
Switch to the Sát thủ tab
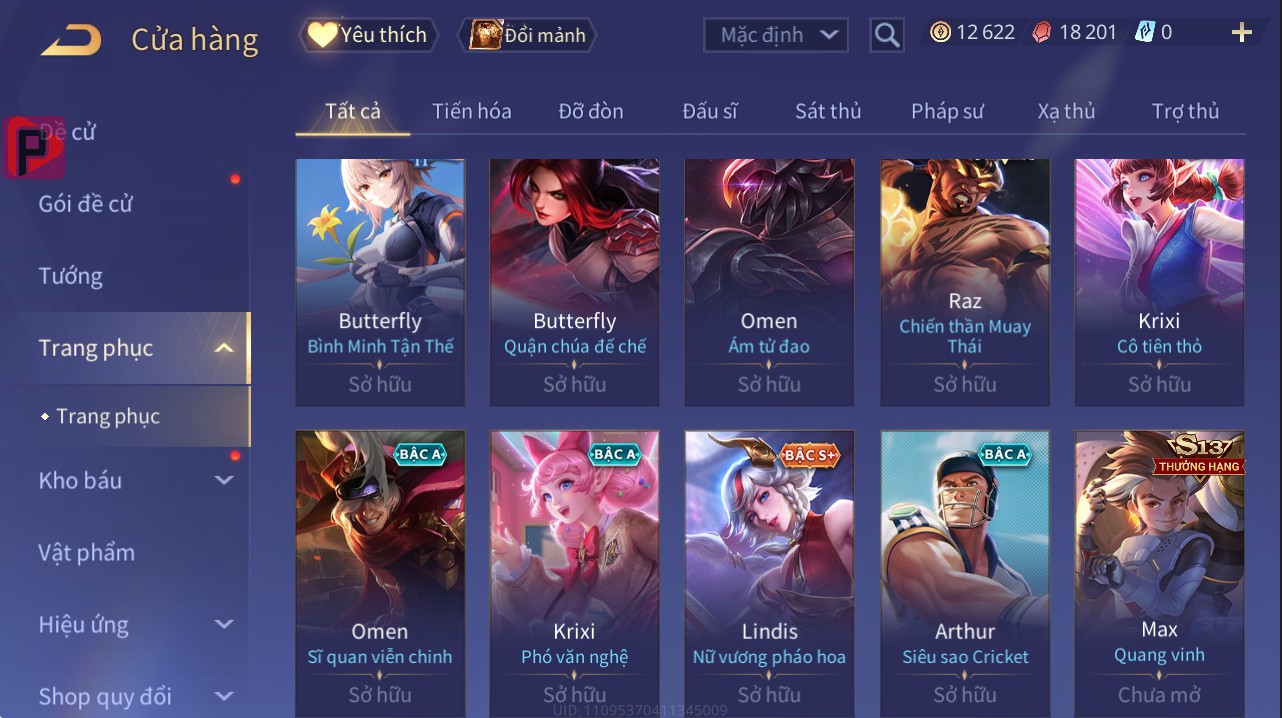point(828,111)
